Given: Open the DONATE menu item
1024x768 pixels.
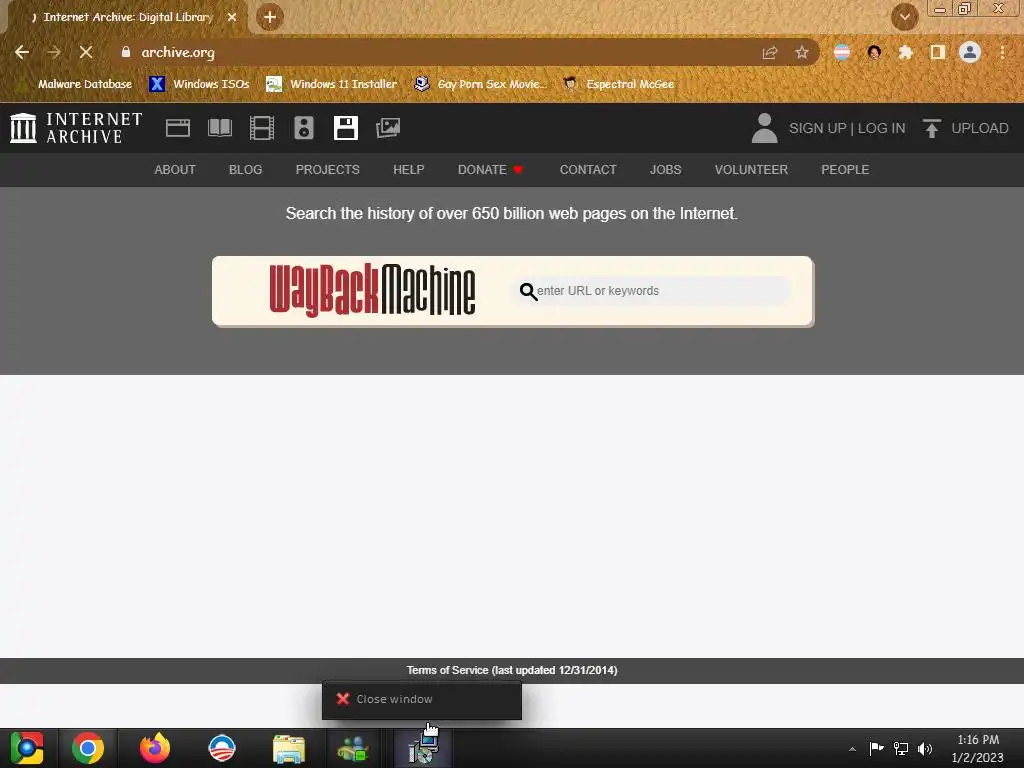Looking at the screenshot, I should (x=490, y=170).
